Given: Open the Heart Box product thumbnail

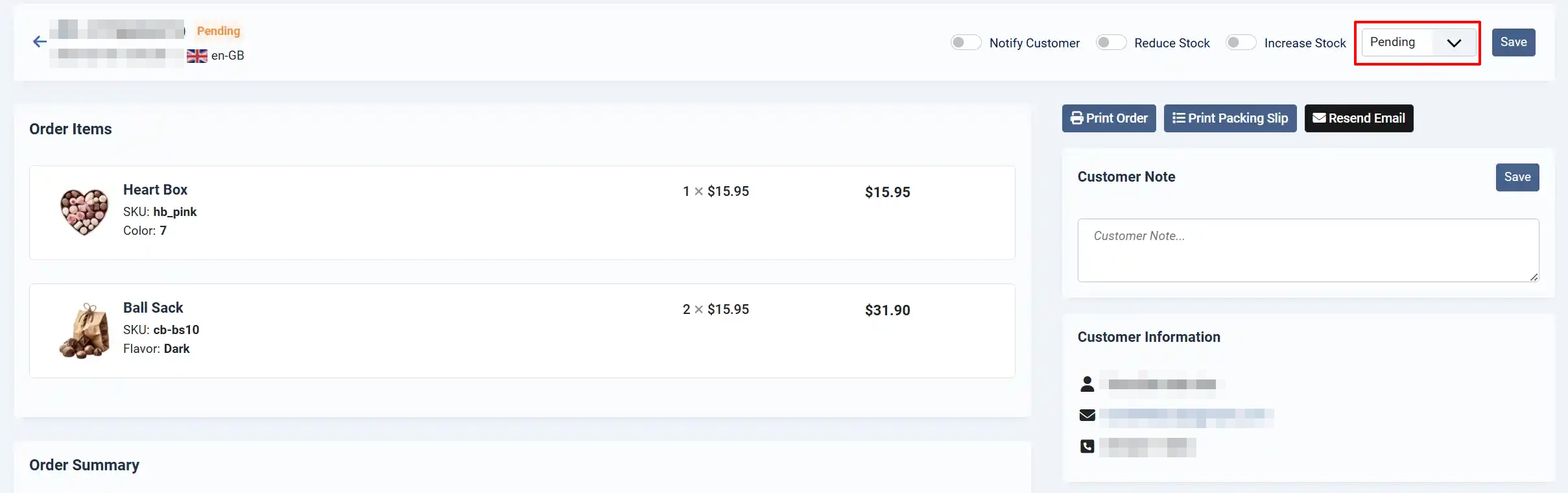Looking at the screenshot, I should (x=84, y=212).
